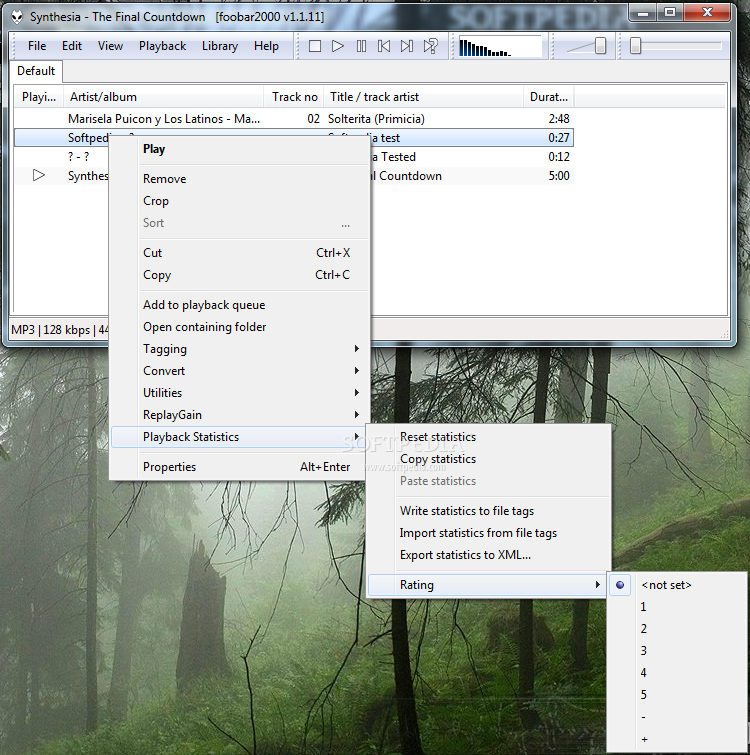Expand the ReplayGain submenu
This screenshot has height=755, width=750.
pyautogui.click(x=239, y=416)
